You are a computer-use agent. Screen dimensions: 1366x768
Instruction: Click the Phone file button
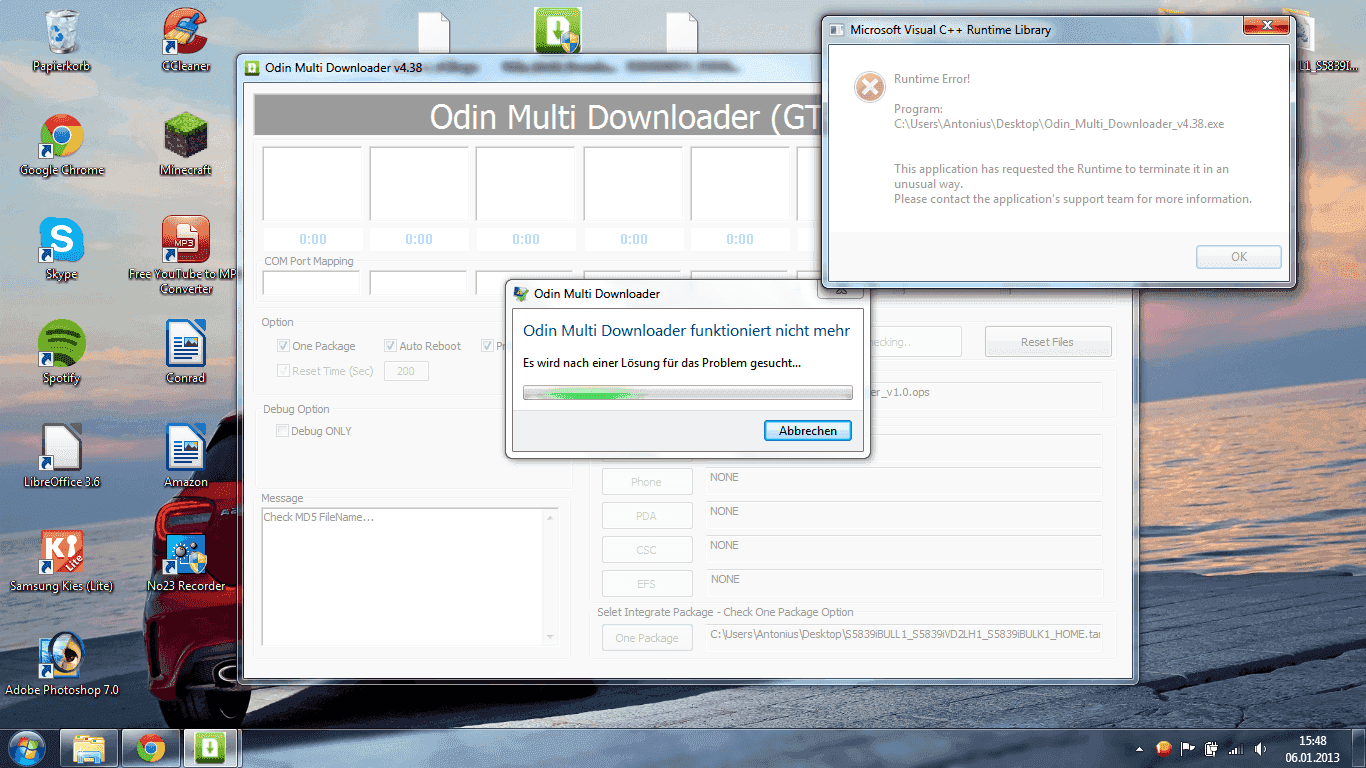click(x=647, y=482)
